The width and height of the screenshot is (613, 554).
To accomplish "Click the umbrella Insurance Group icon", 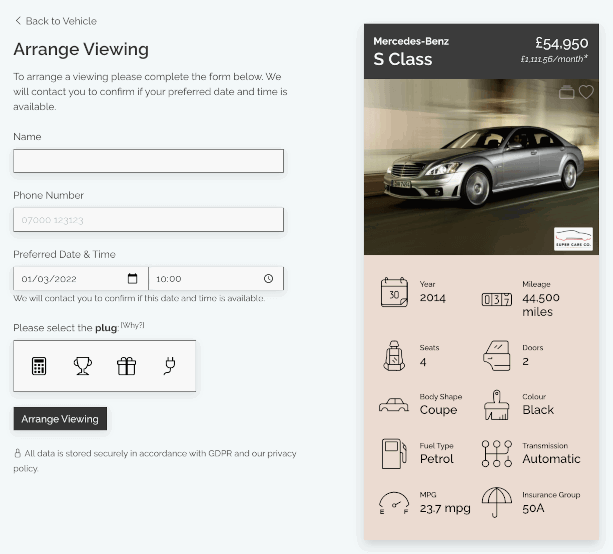I will 496,502.
